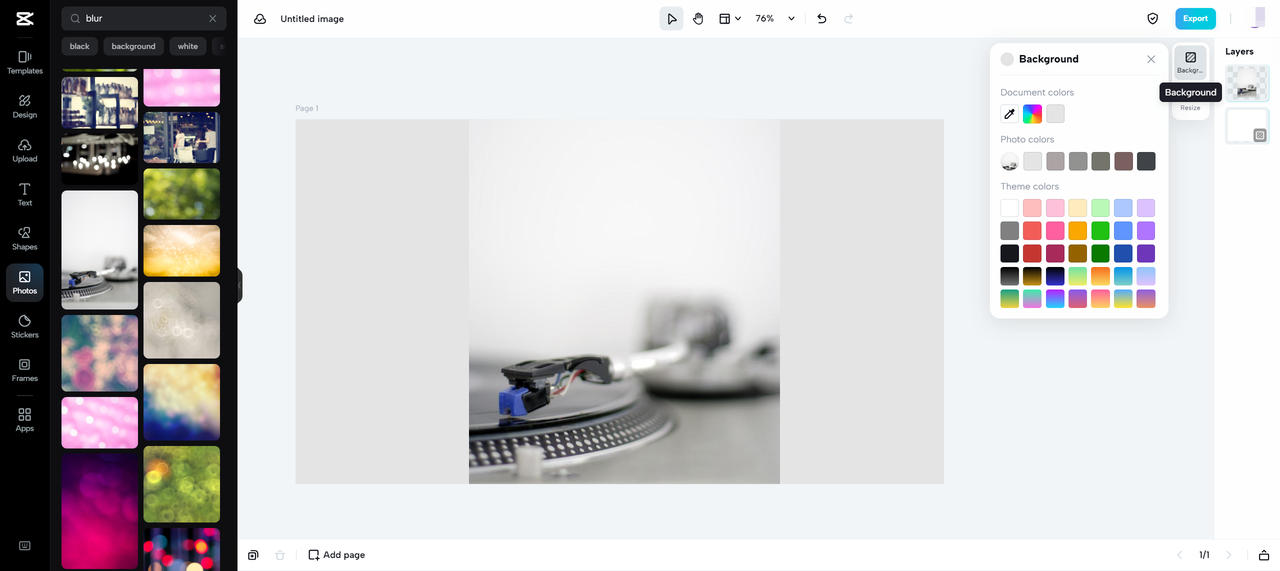Open the user profile avatar
Screen dimensions: 1280x571
(x=1256, y=18)
